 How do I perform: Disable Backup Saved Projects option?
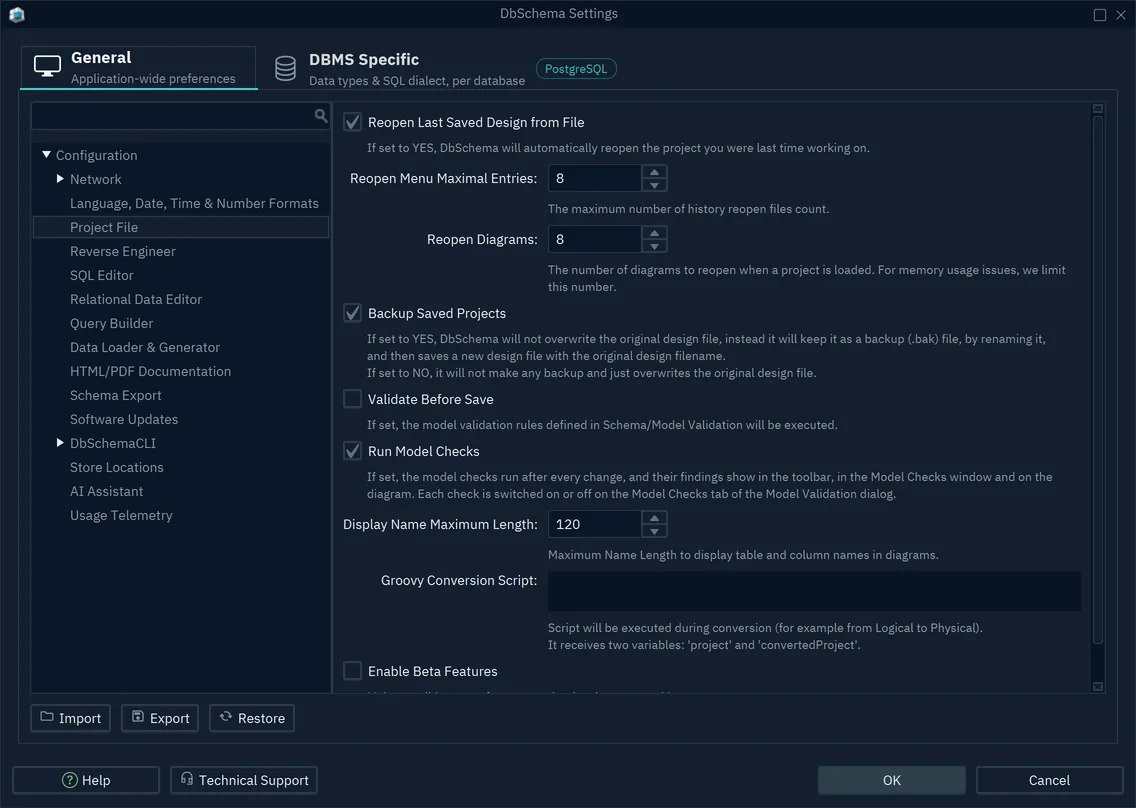click(x=352, y=313)
